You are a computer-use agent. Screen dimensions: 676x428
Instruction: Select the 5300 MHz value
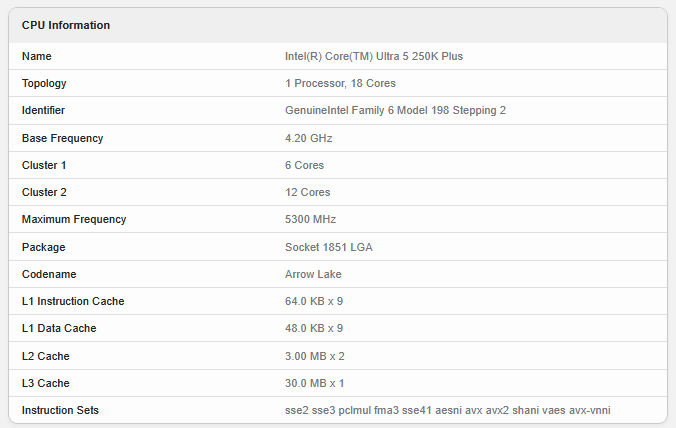pos(310,219)
